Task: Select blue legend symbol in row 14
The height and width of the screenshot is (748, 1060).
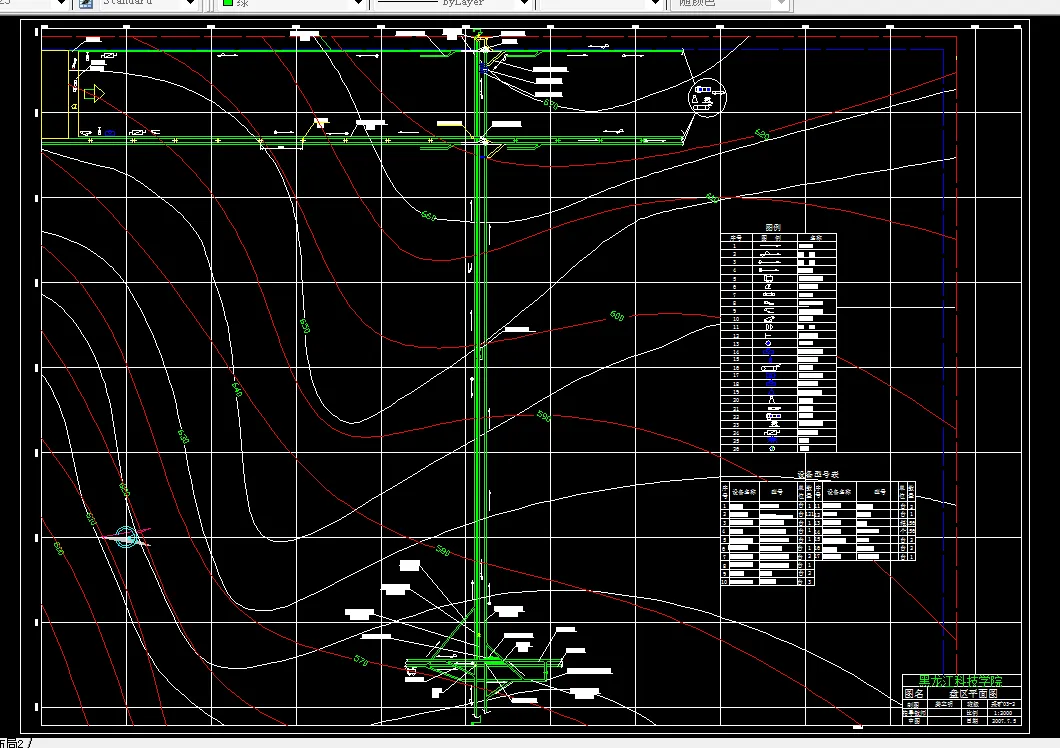Action: (x=769, y=352)
